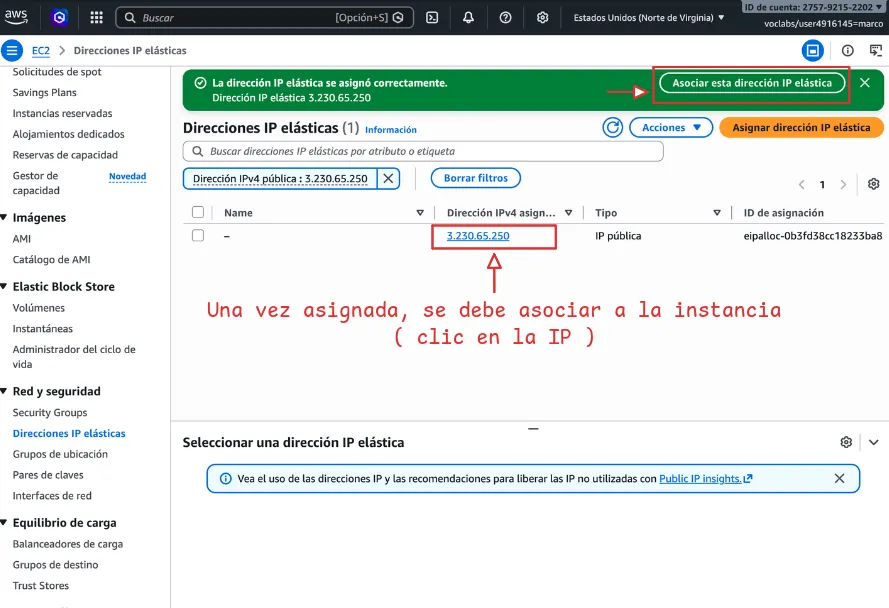Go to EC2 breadcrumb link

[41, 50]
